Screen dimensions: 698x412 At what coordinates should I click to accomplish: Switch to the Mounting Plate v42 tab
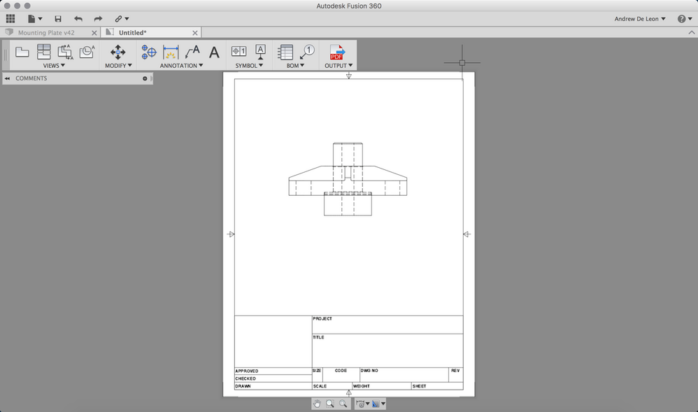coord(50,32)
